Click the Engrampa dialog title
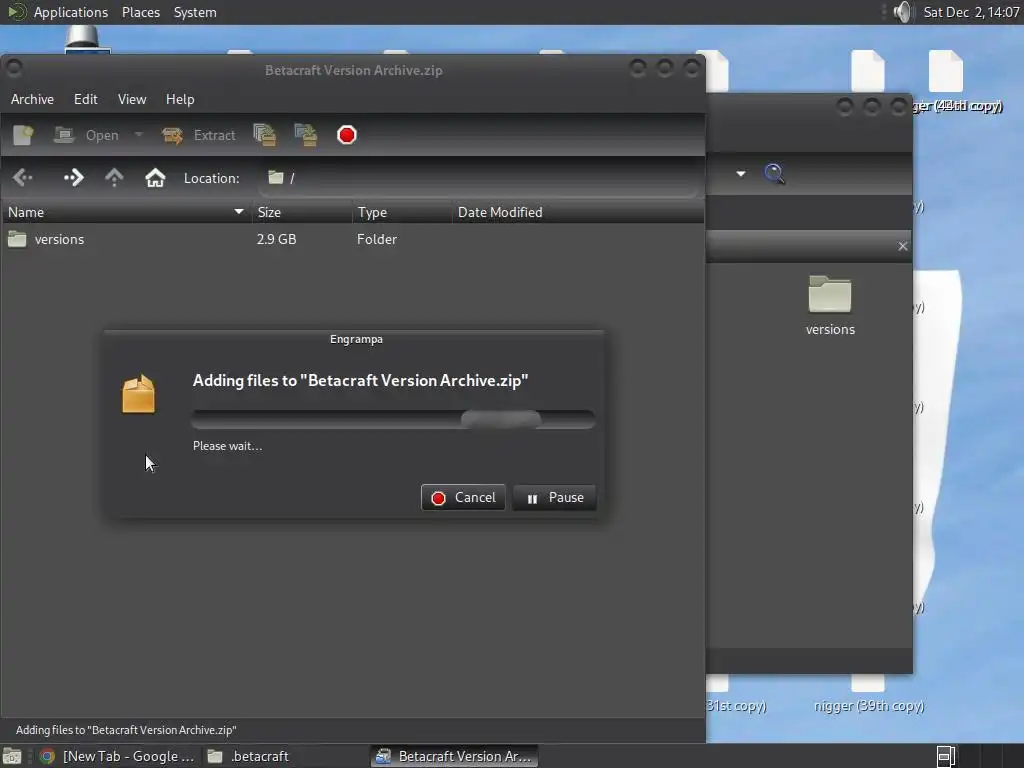The width and height of the screenshot is (1024, 768). coord(357,339)
